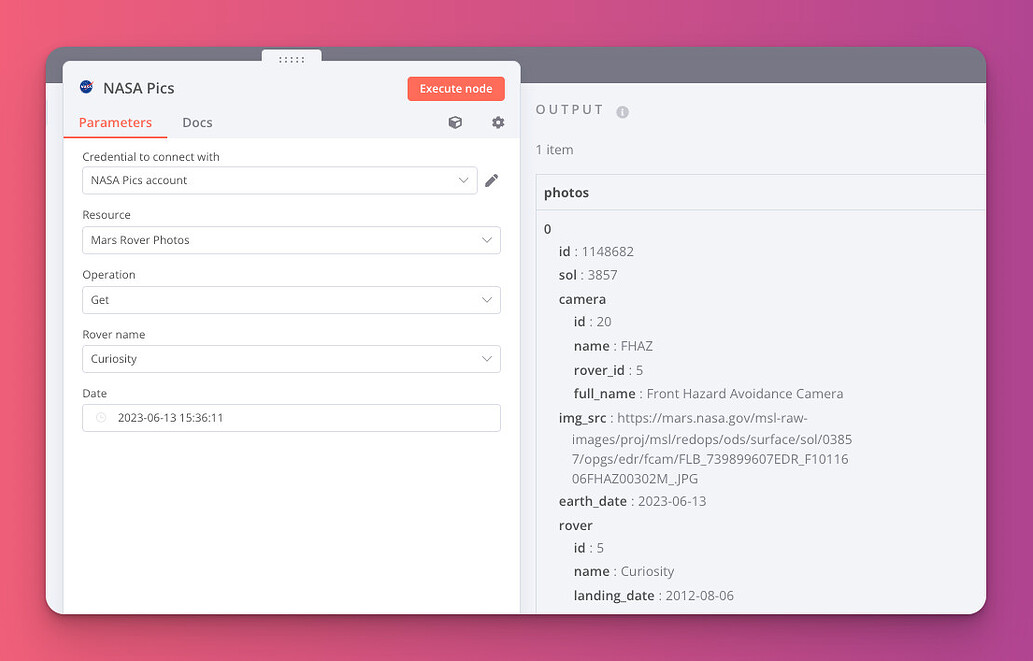Open the Resource dropdown showing Mars Rover Photos
Screen dimensions: 1033x661
(x=290, y=240)
